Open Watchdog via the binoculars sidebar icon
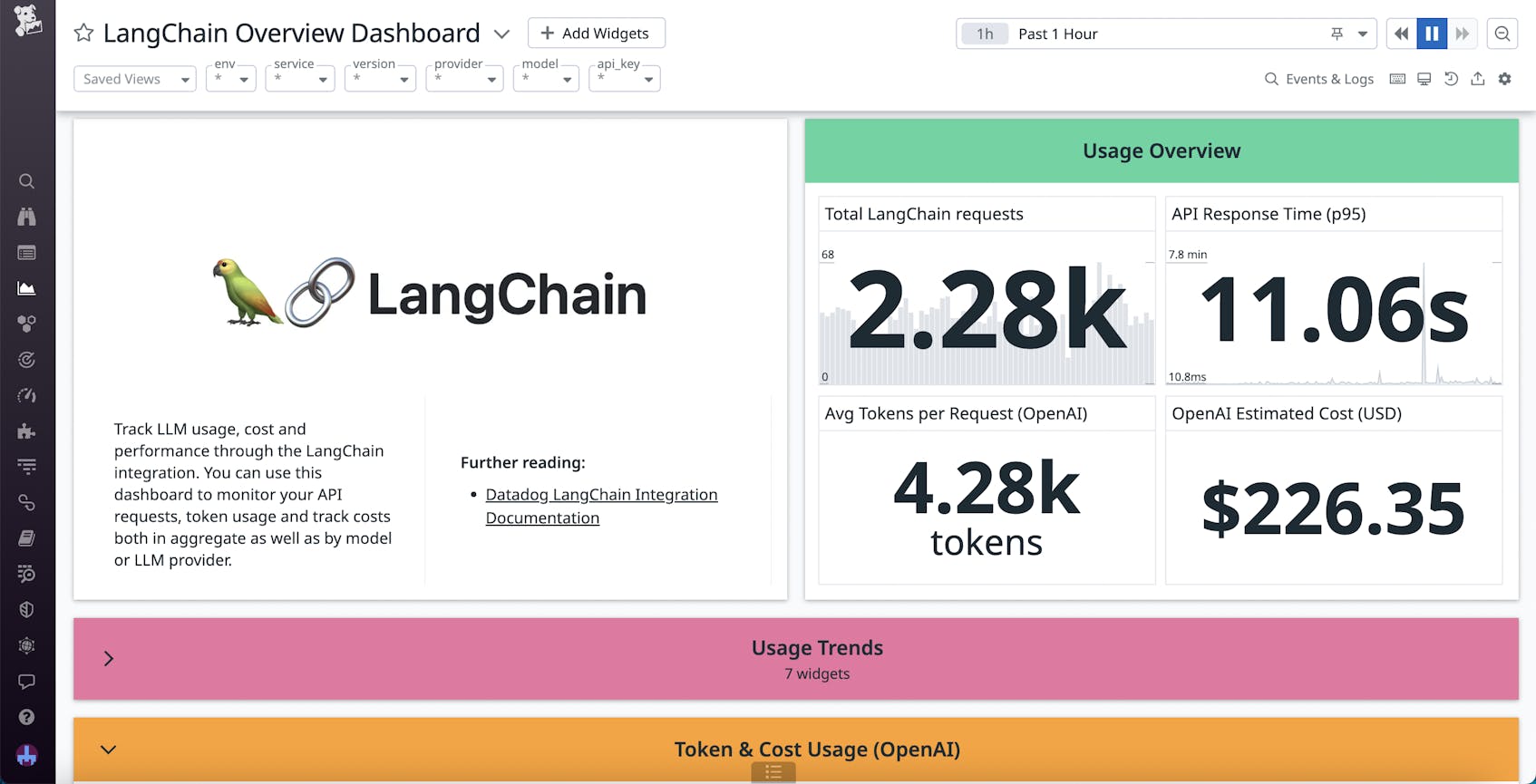The height and width of the screenshot is (784, 1536). [x=26, y=217]
